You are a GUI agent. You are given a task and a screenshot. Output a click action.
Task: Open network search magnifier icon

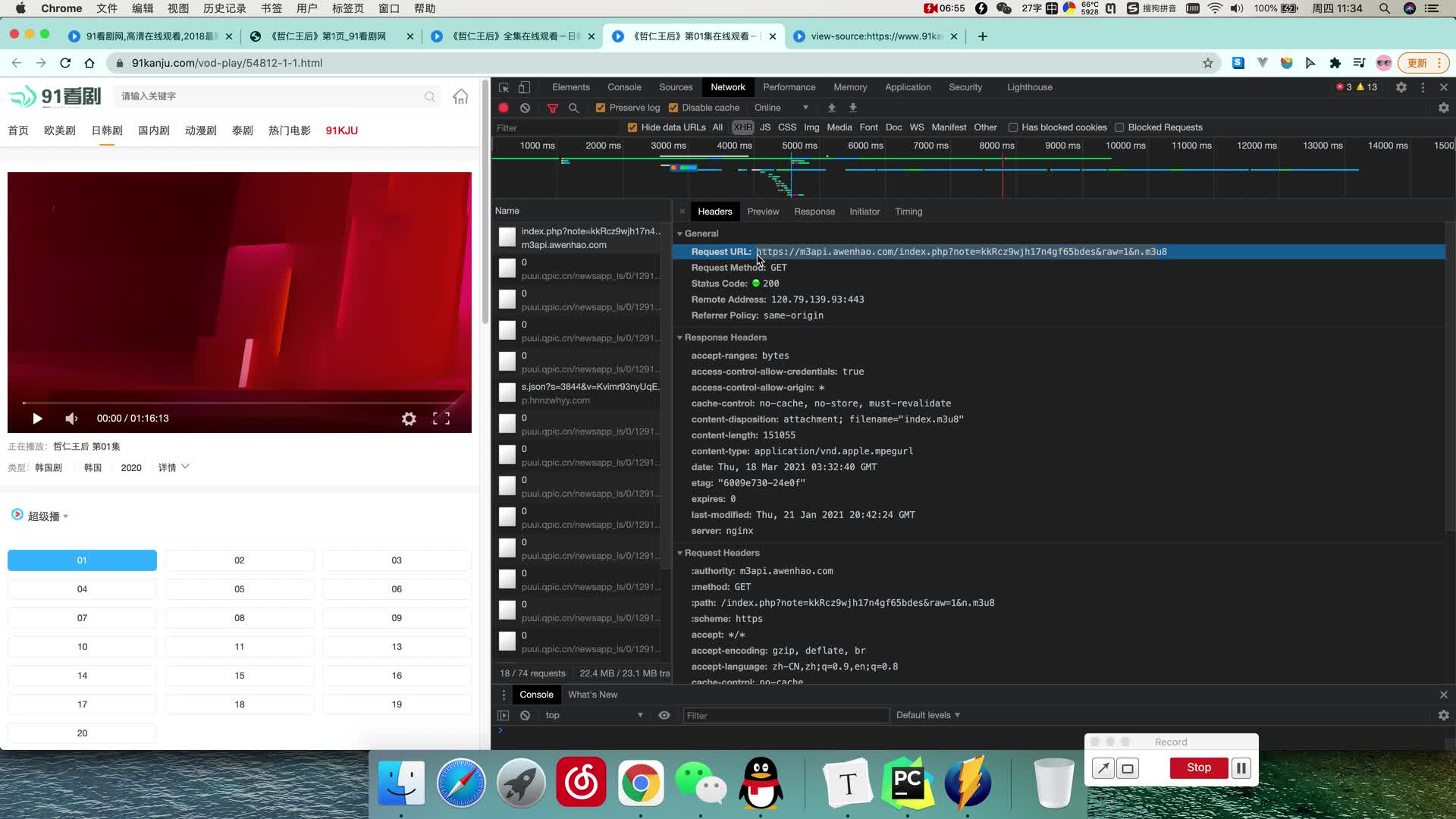point(574,108)
